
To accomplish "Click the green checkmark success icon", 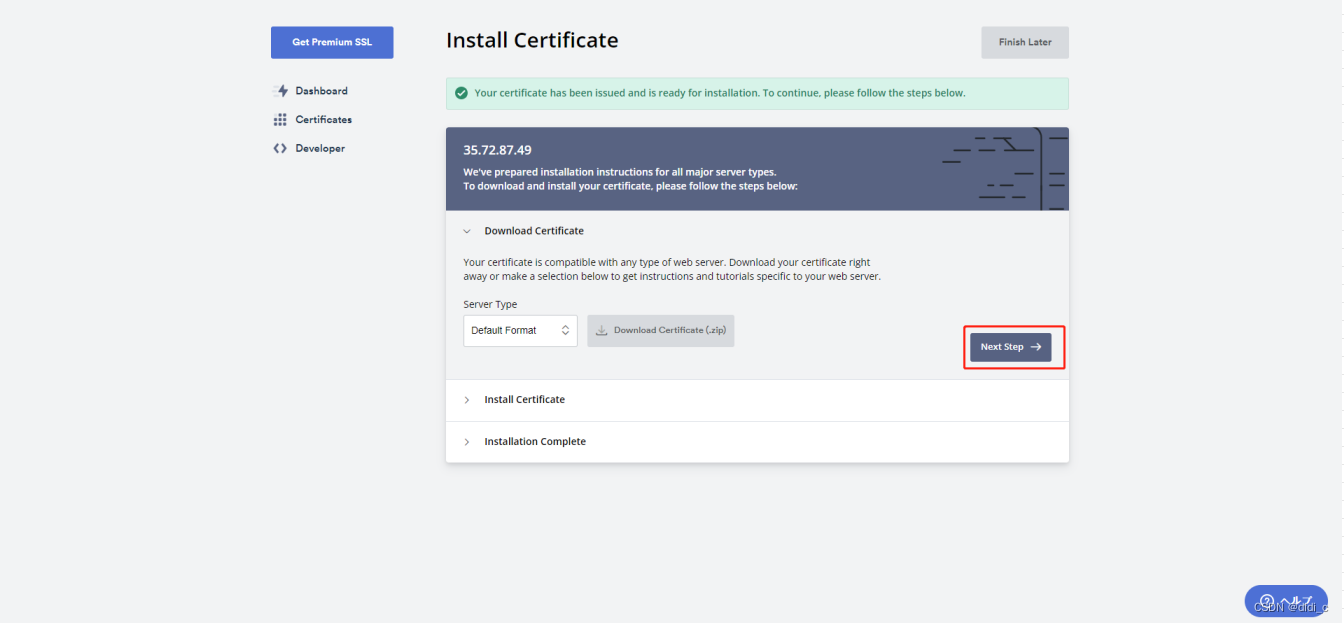I will [x=461, y=93].
